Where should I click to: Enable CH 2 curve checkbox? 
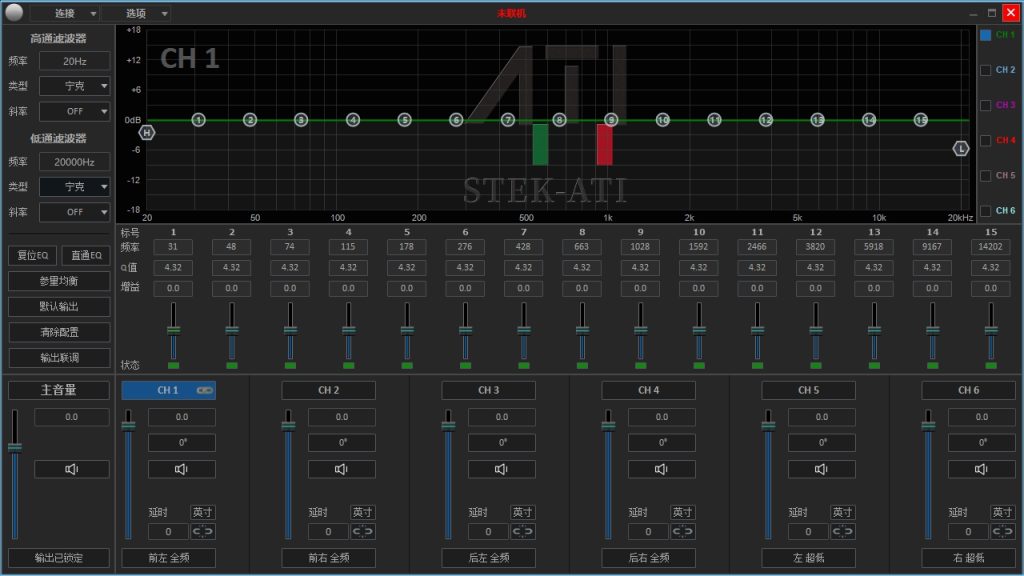point(985,70)
